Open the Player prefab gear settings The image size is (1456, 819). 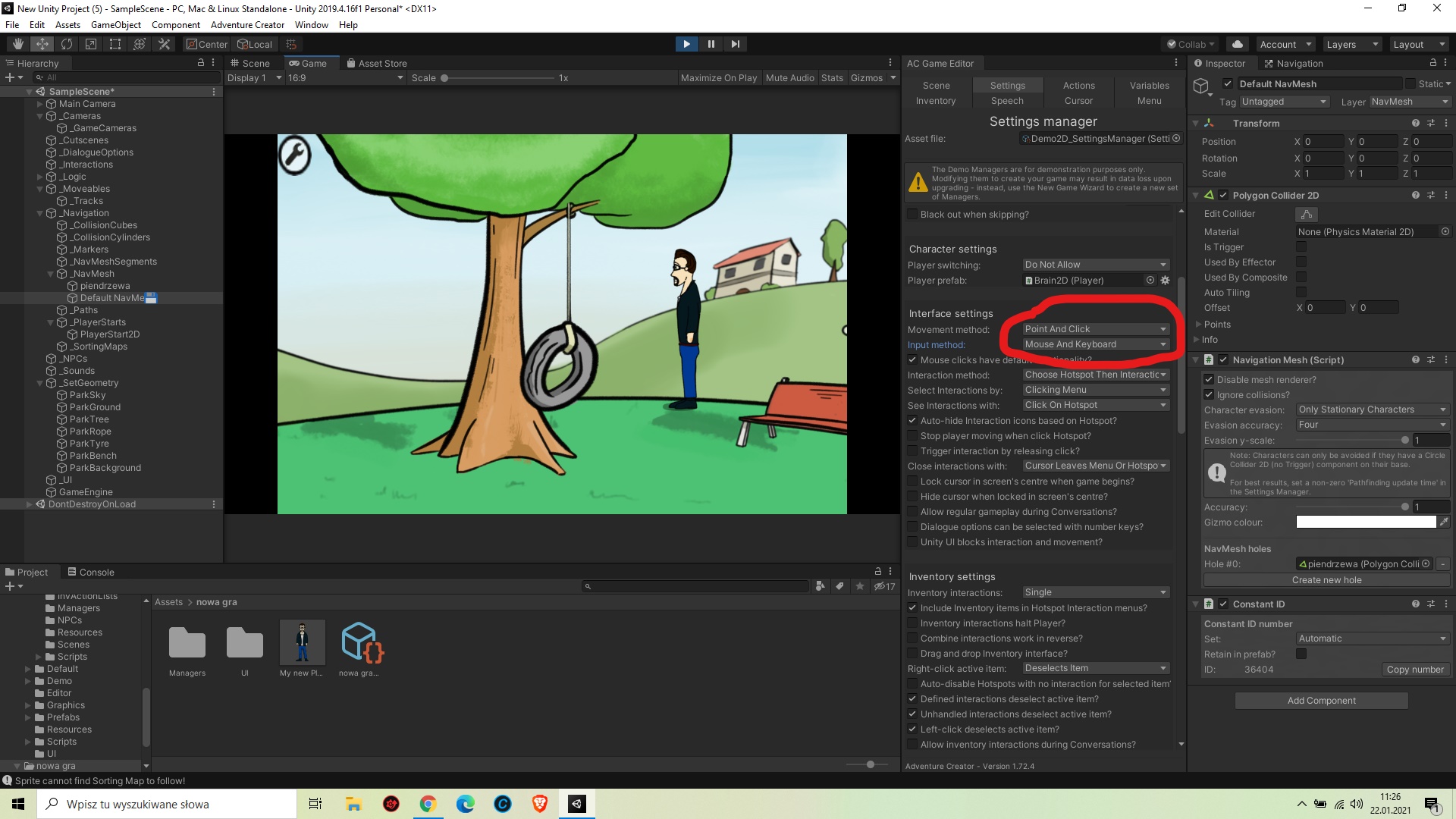tap(1166, 281)
